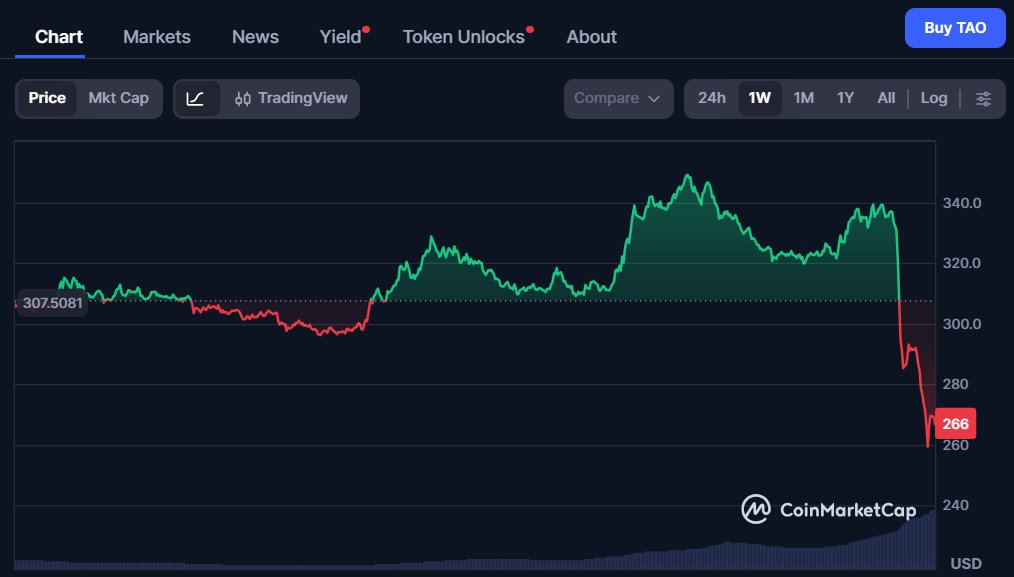Enable Log scale on chart
The width and height of the screenshot is (1014, 577).
934,98
